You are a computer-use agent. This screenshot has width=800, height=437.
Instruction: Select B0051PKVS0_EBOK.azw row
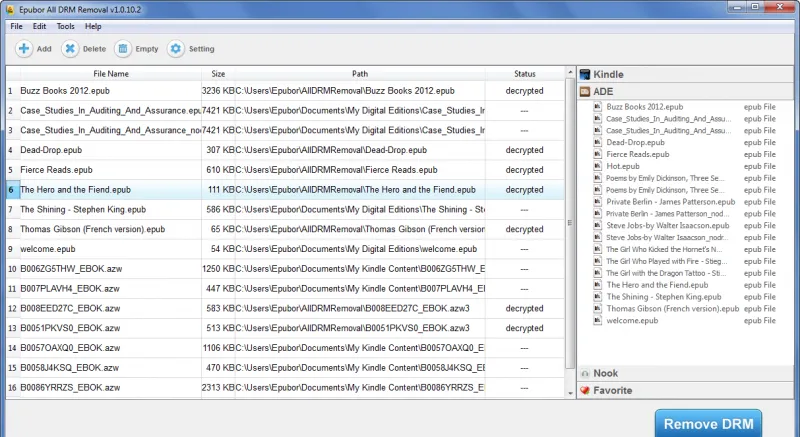[285, 328]
